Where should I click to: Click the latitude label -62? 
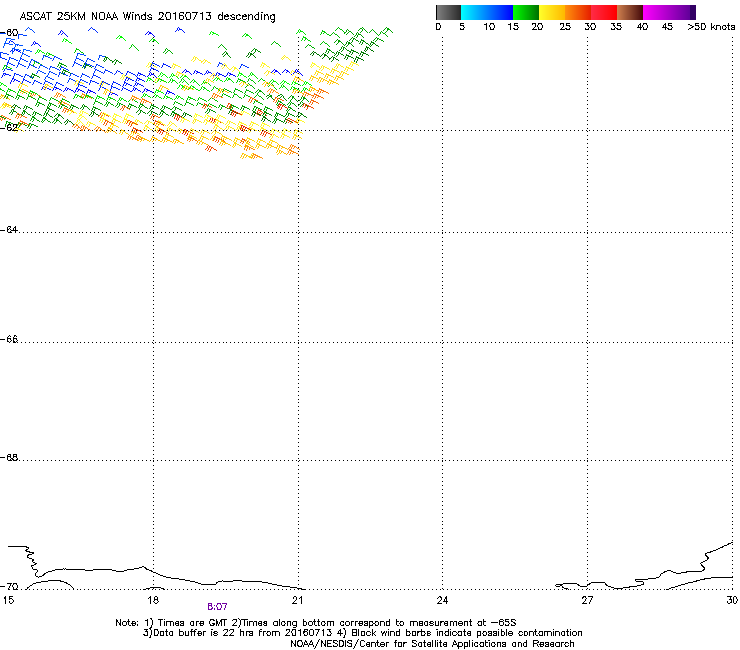click(9, 127)
